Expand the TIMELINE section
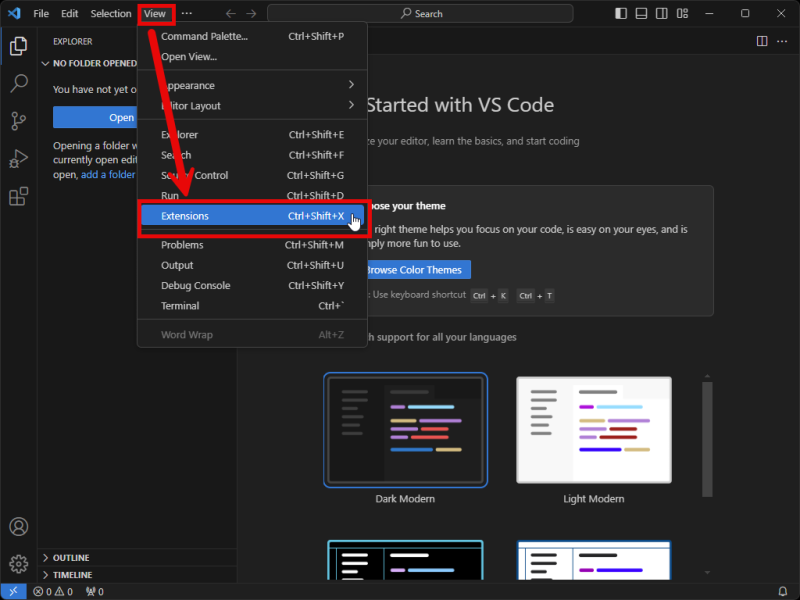This screenshot has height=600, width=800. (70, 574)
